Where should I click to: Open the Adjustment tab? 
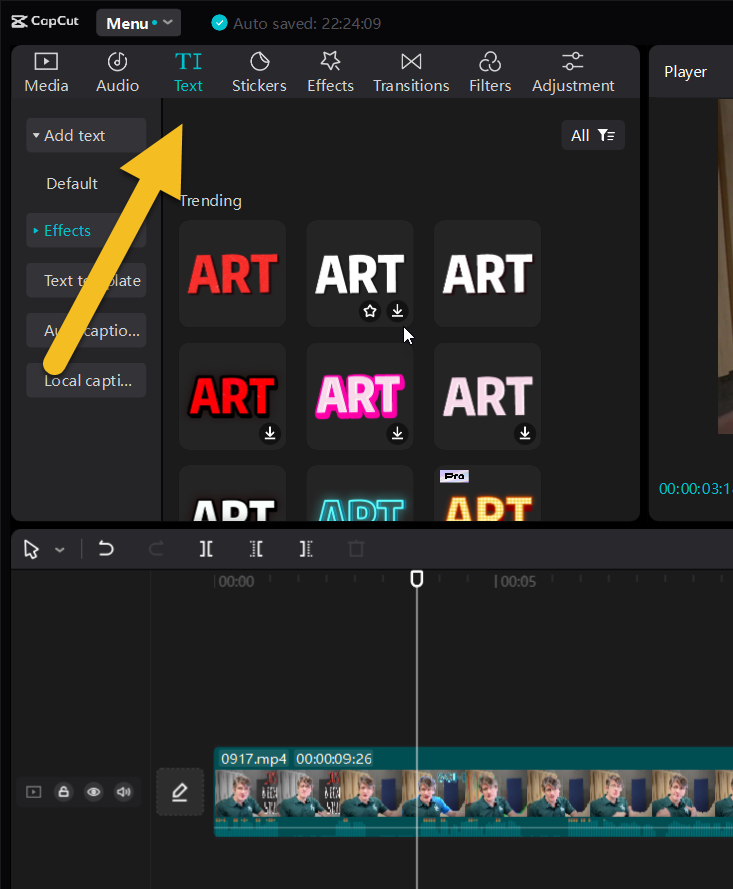(x=573, y=73)
